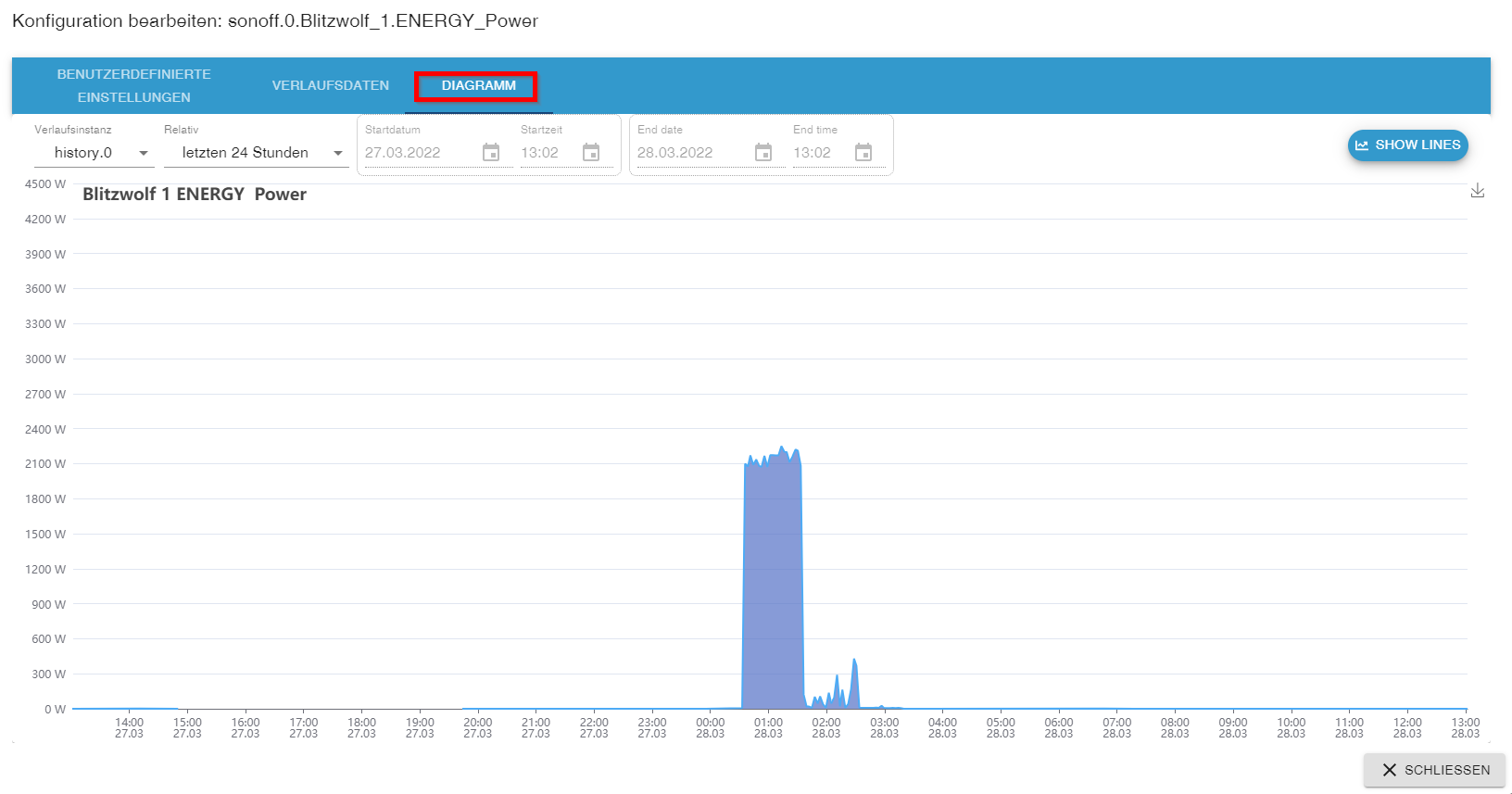Click the chart title 'Blitzwolf 1 ENERGY Power'
This screenshot has height=794, width=1512.
[x=195, y=195]
